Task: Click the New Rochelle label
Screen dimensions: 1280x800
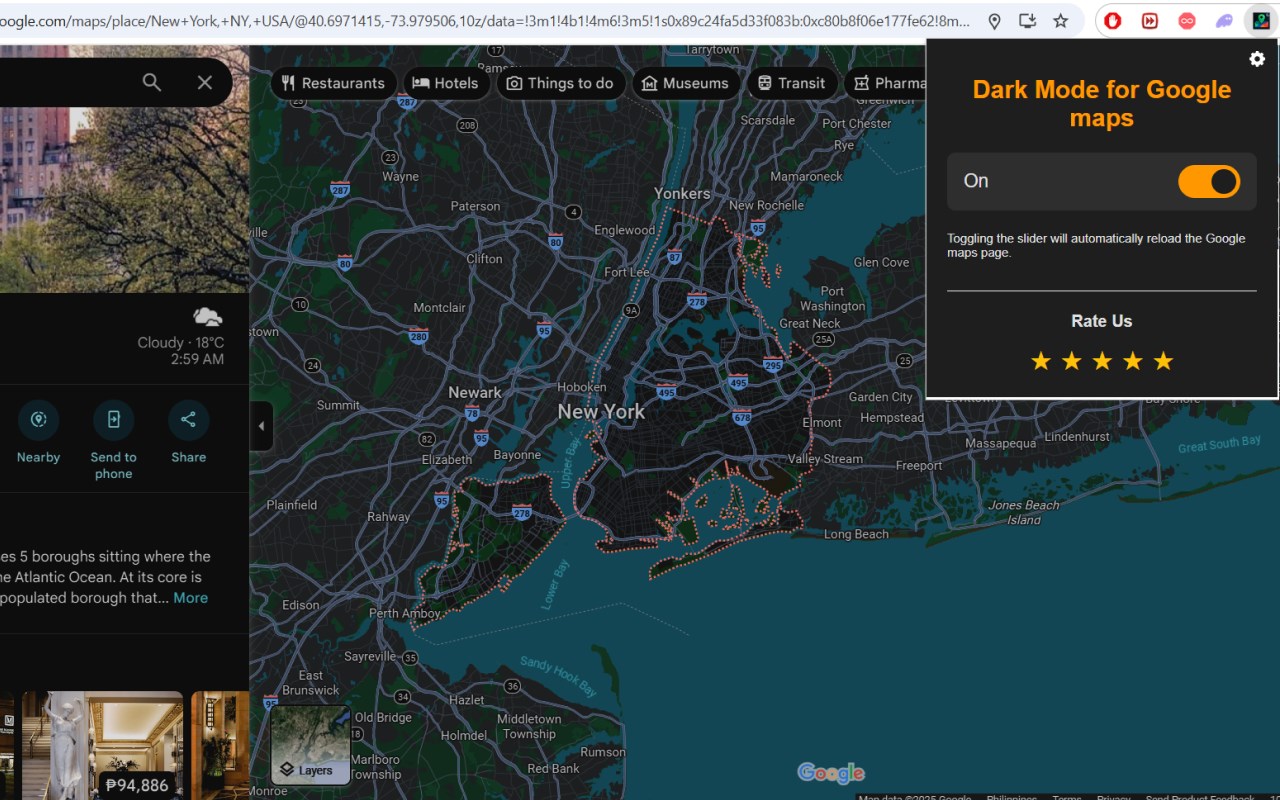Action: 767,206
